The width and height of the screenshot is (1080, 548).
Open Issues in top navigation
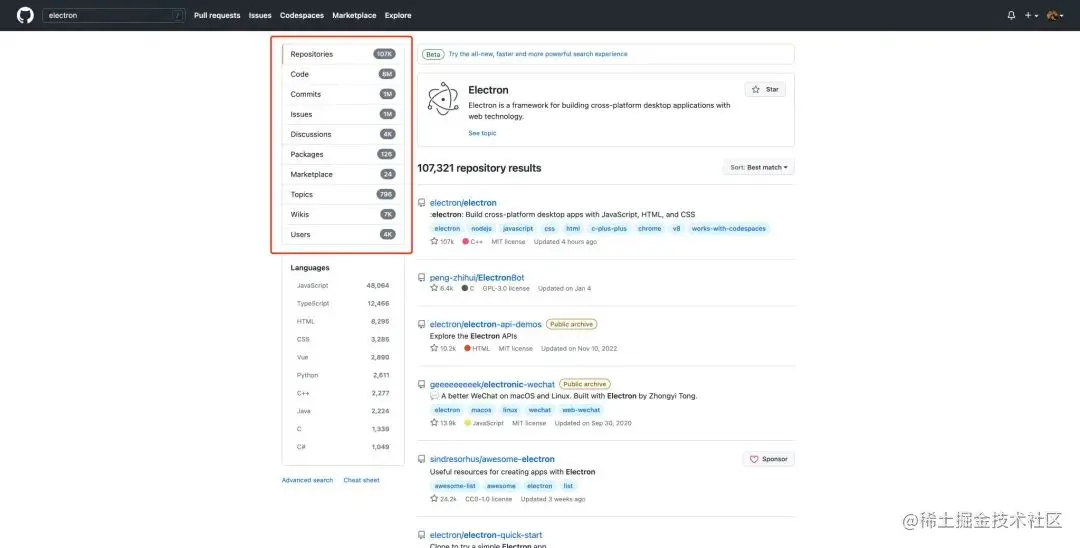[x=260, y=15]
